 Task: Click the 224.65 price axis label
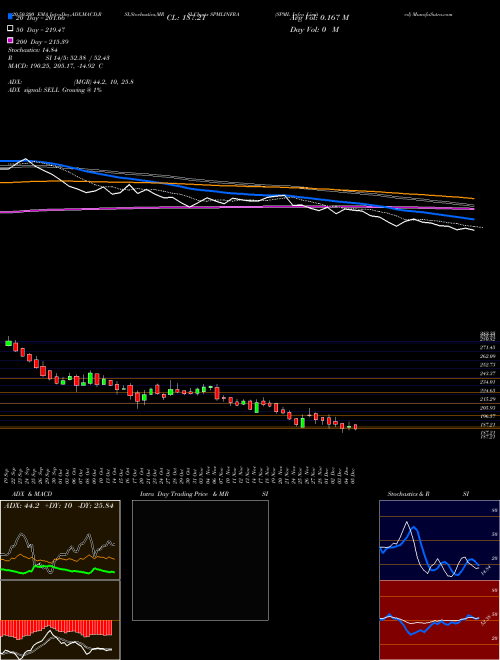[x=489, y=391]
